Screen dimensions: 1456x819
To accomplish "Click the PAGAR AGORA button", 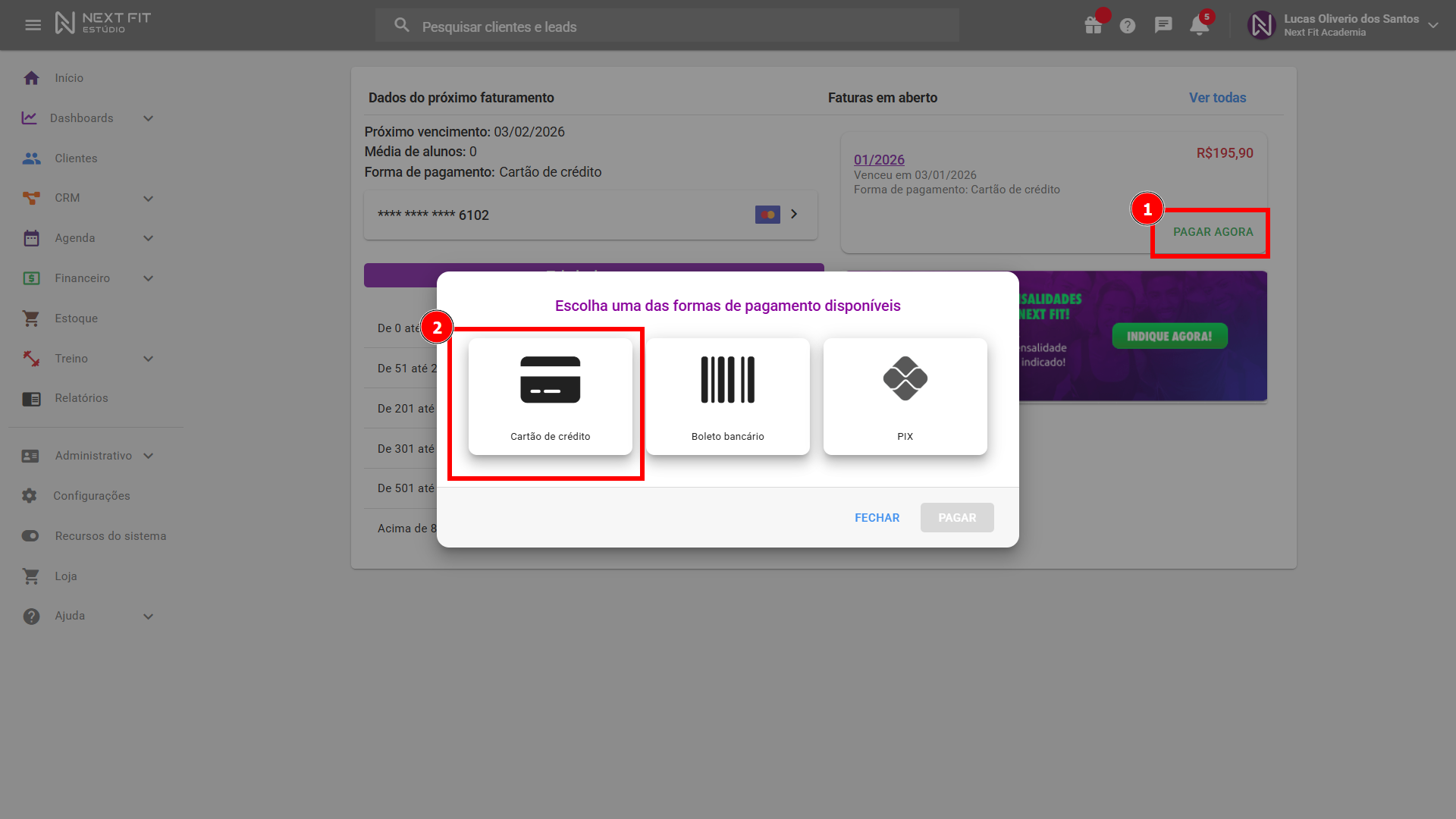I will (x=1213, y=232).
